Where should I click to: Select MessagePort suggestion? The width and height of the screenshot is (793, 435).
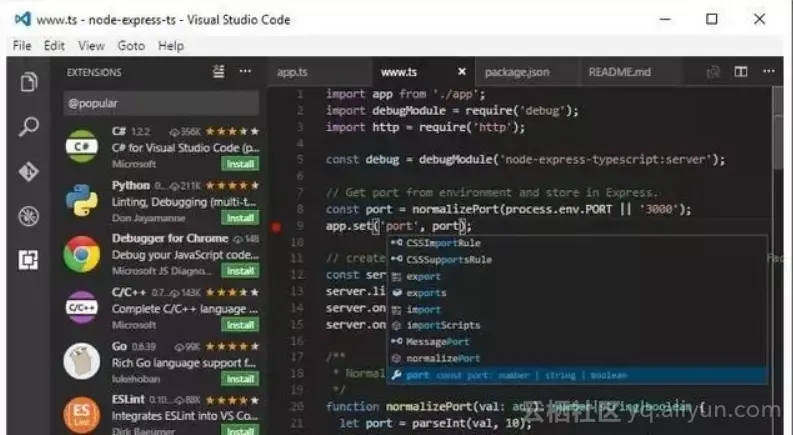577,342
